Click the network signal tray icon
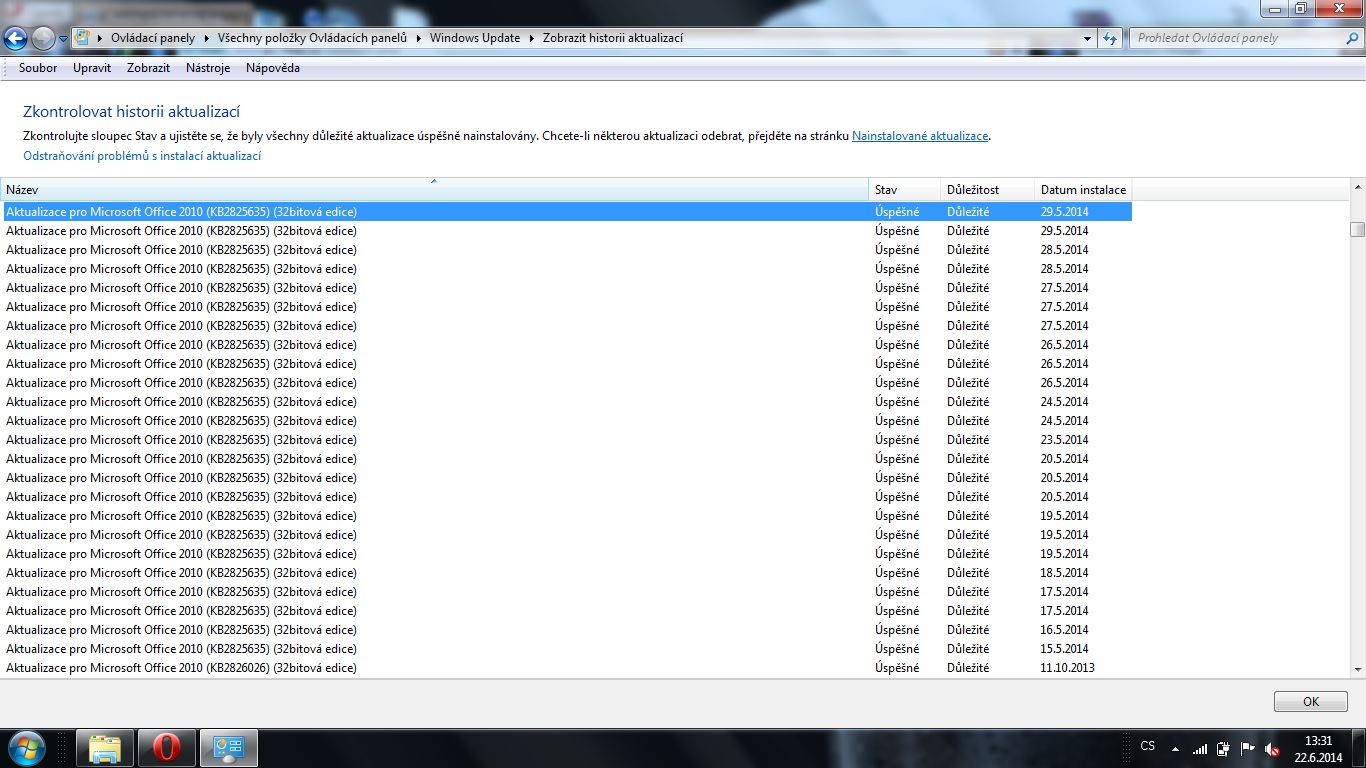The image size is (1366, 768). (x=1200, y=748)
